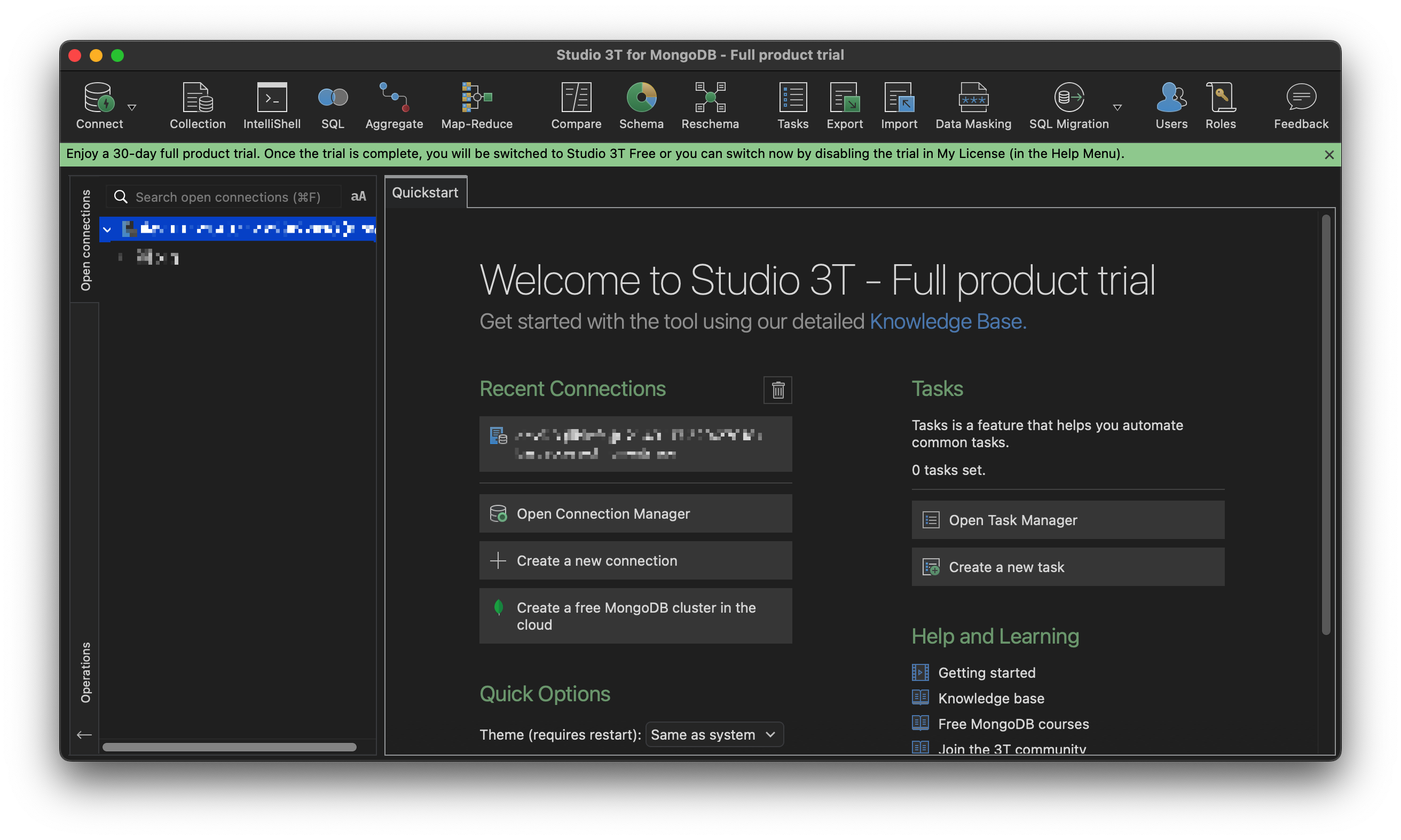
Task: Collapse the selected connection tree node
Action: pyautogui.click(x=107, y=229)
